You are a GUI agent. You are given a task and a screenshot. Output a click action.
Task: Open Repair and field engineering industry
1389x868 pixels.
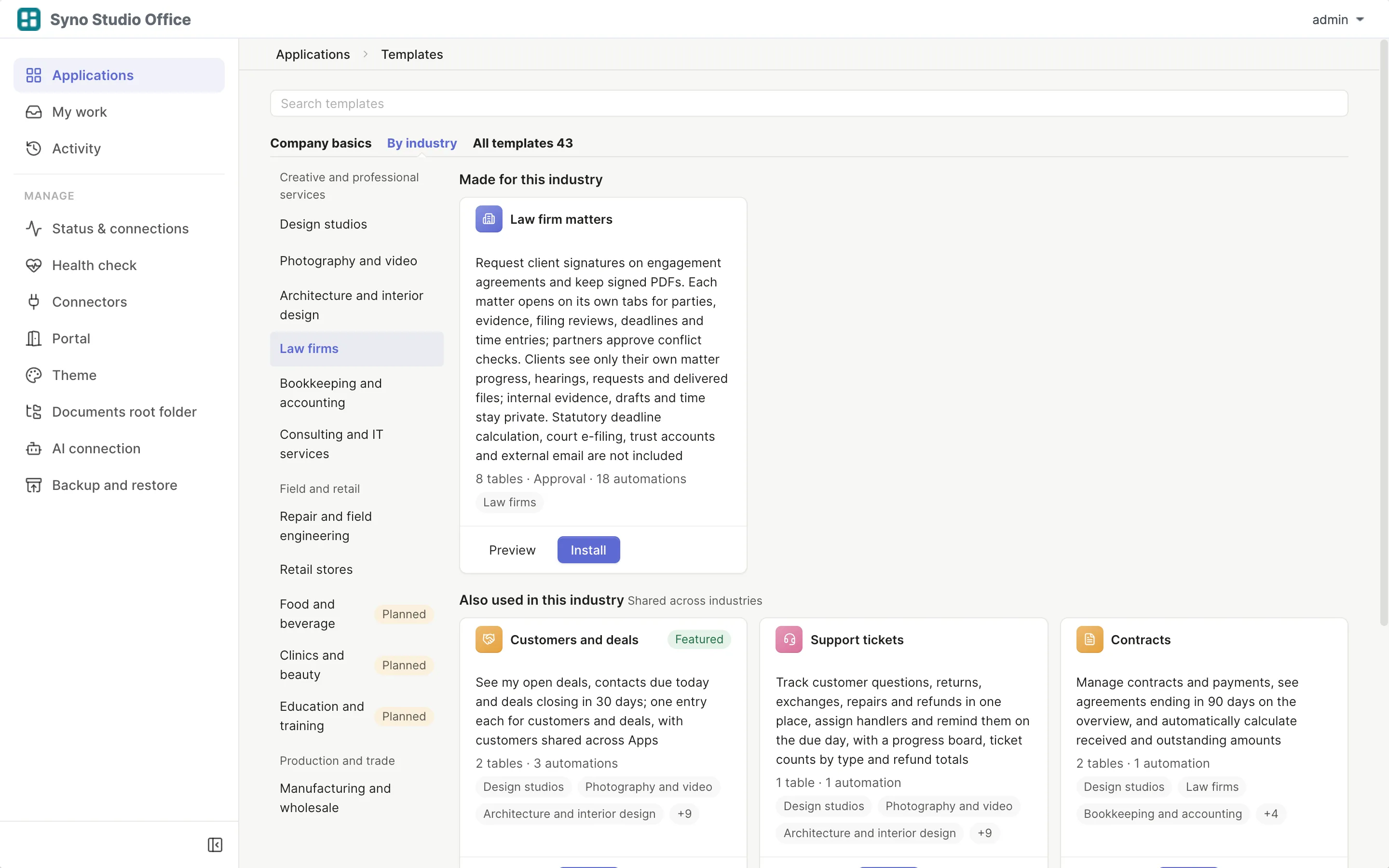(x=357, y=526)
